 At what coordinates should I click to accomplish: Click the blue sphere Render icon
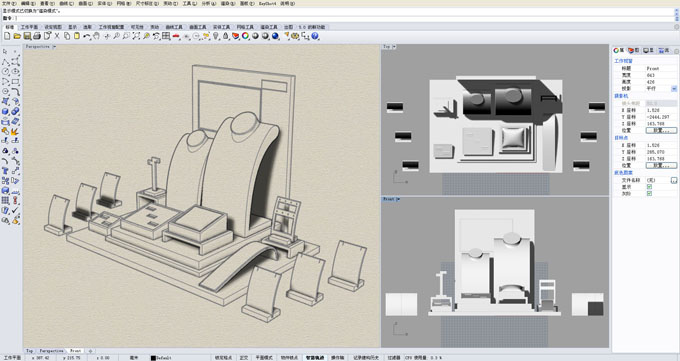(275, 36)
